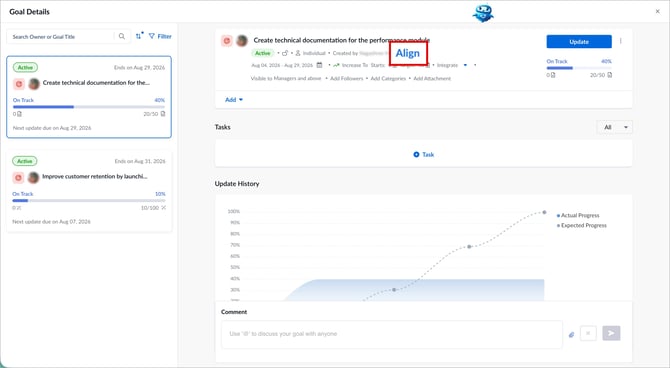Screen dimensions: 670x368
Task: Open the sort order icon
Action: tap(139, 36)
